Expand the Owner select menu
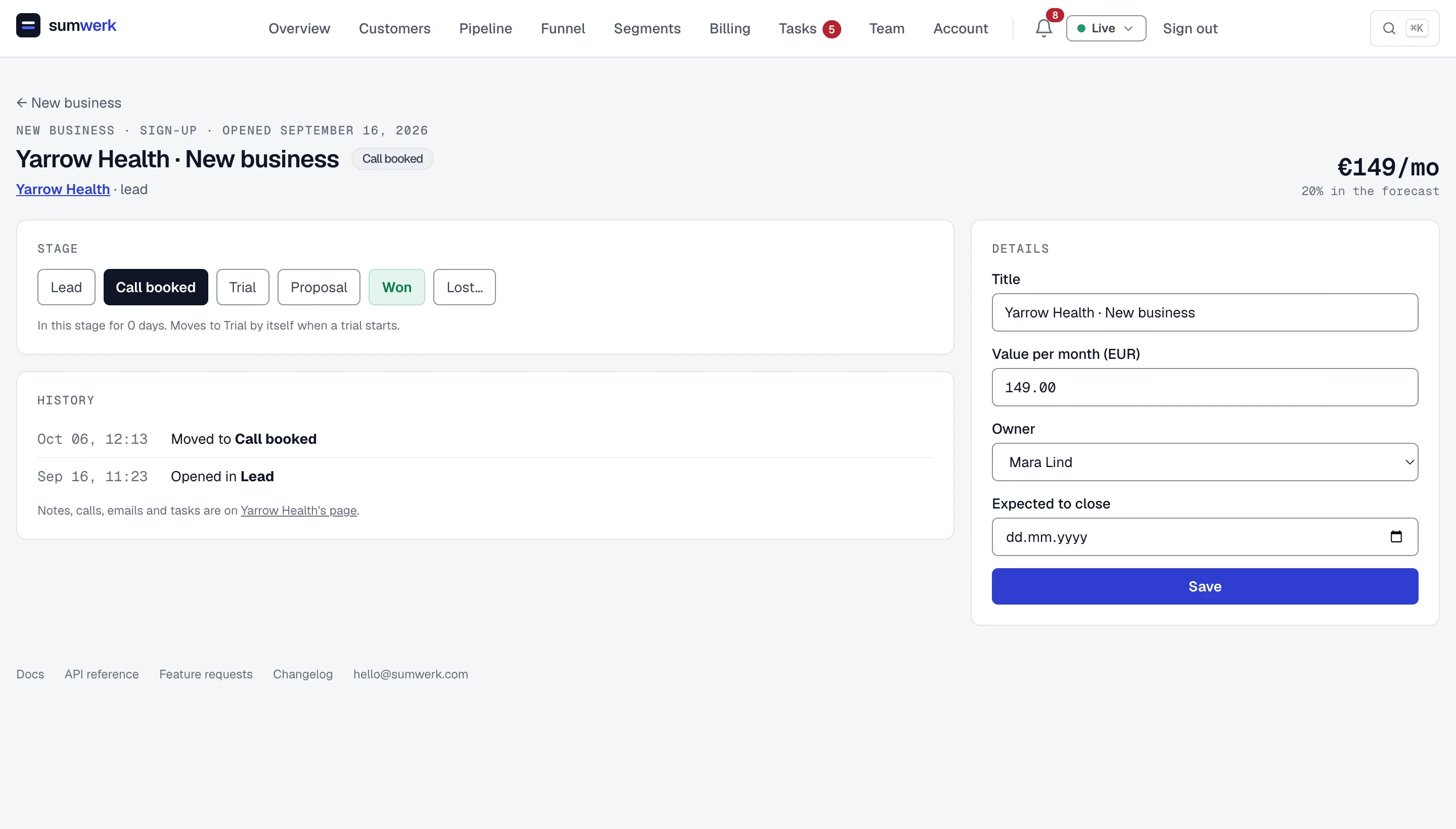 click(1205, 462)
